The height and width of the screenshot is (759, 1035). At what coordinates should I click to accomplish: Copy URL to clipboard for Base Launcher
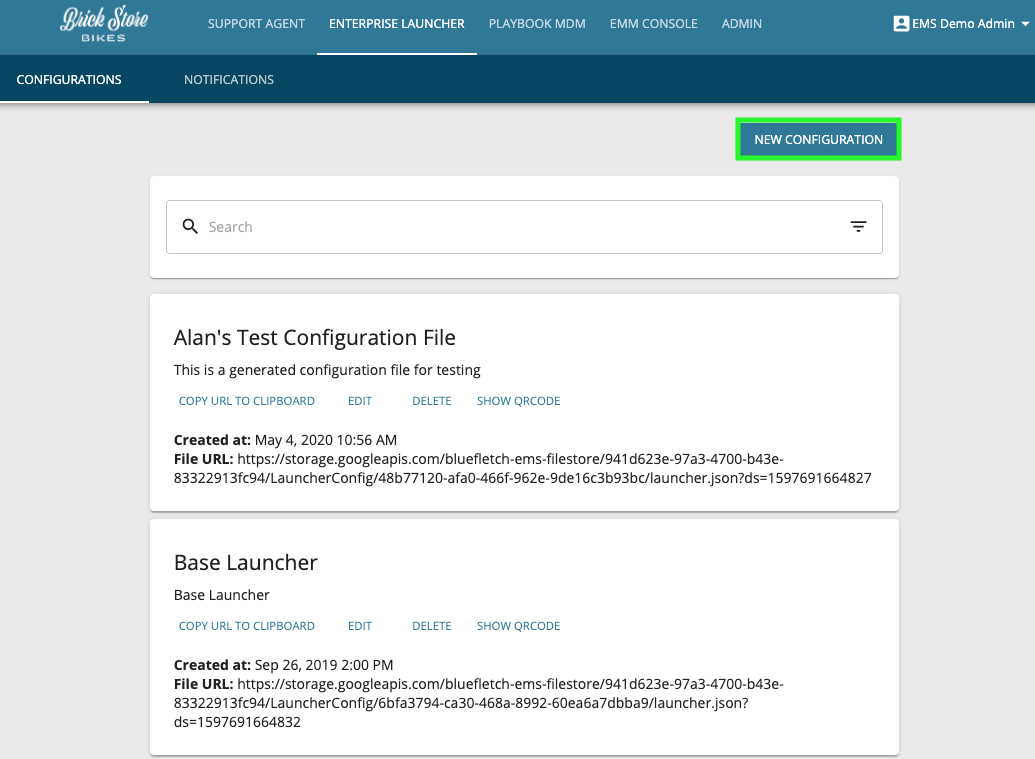(247, 626)
